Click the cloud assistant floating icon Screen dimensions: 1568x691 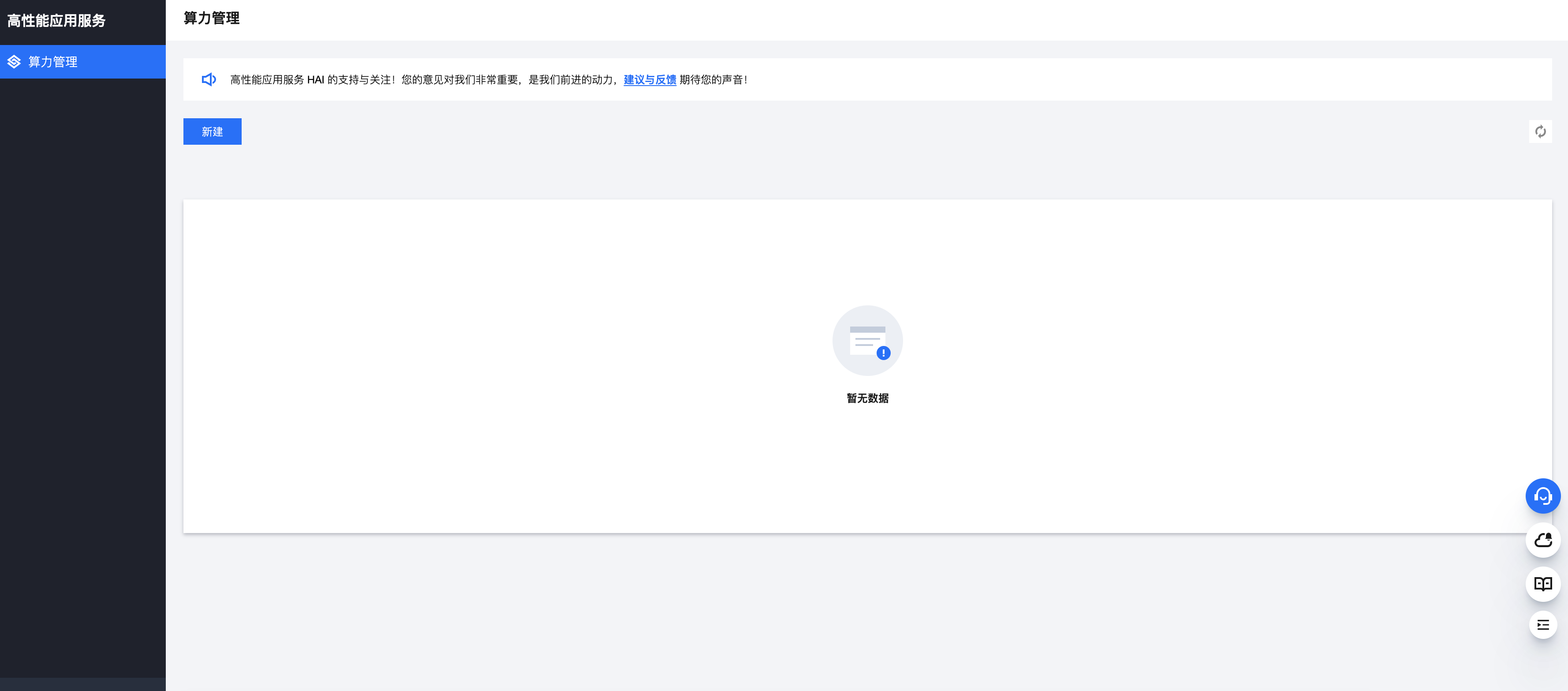[x=1542, y=540]
